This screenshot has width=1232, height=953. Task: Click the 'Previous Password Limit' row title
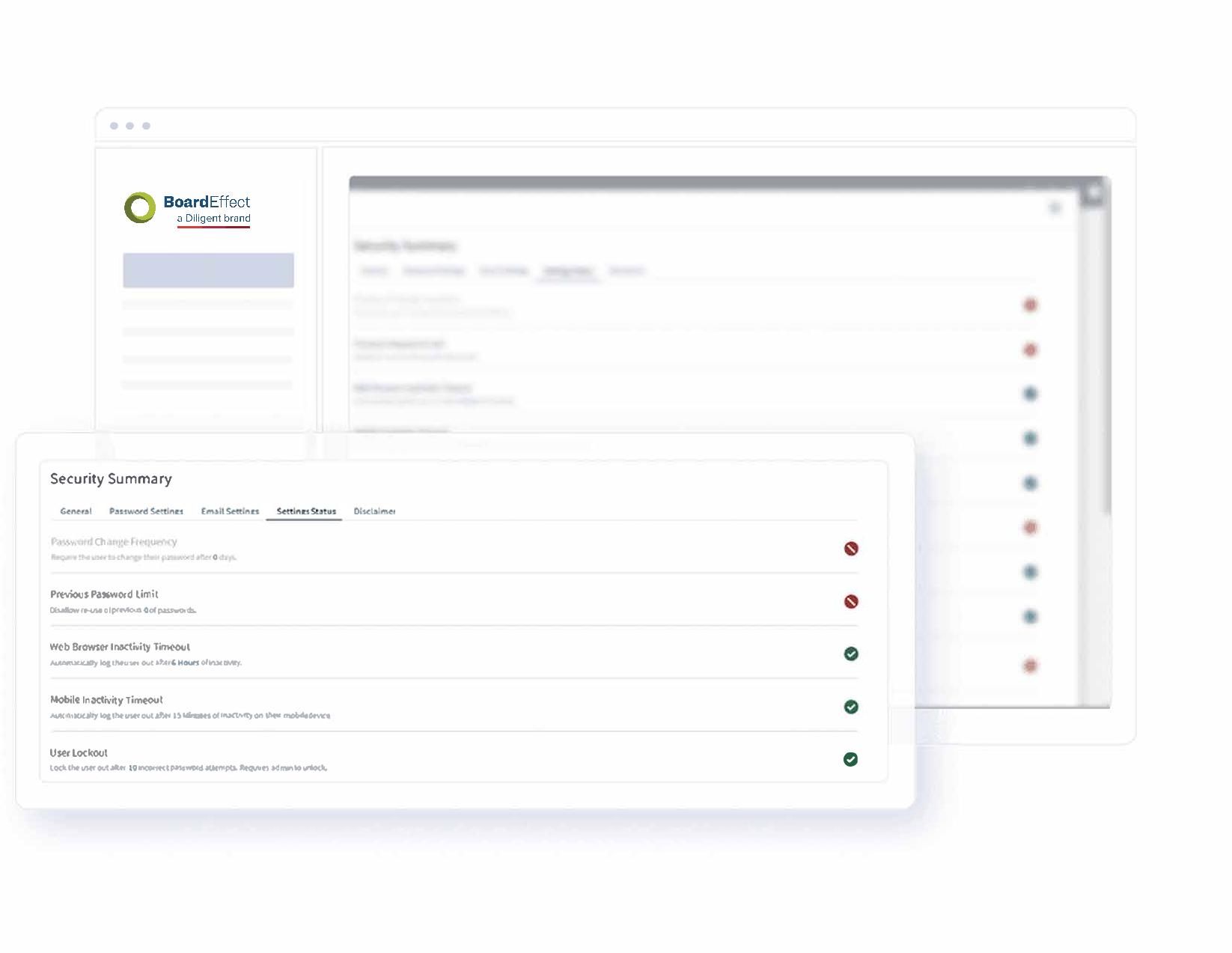pos(104,594)
